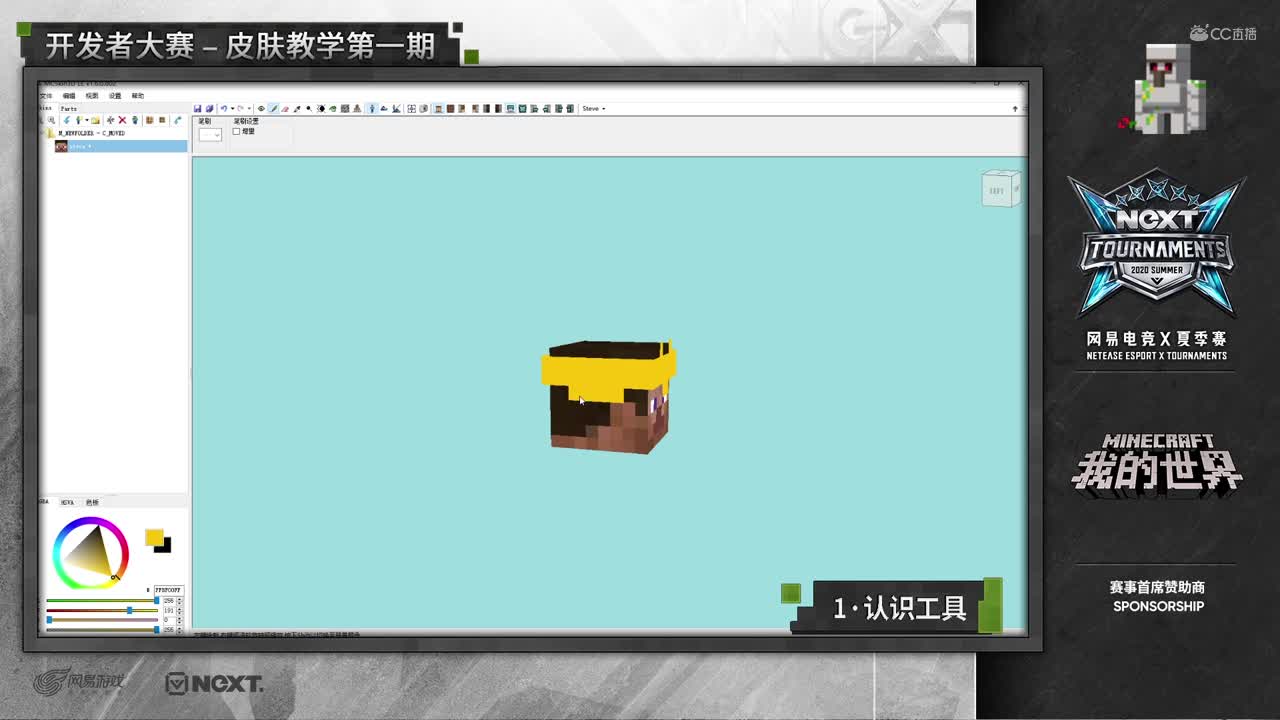Click the rename icon left of the red X
Screen dimensions: 1280x720
coord(110,120)
